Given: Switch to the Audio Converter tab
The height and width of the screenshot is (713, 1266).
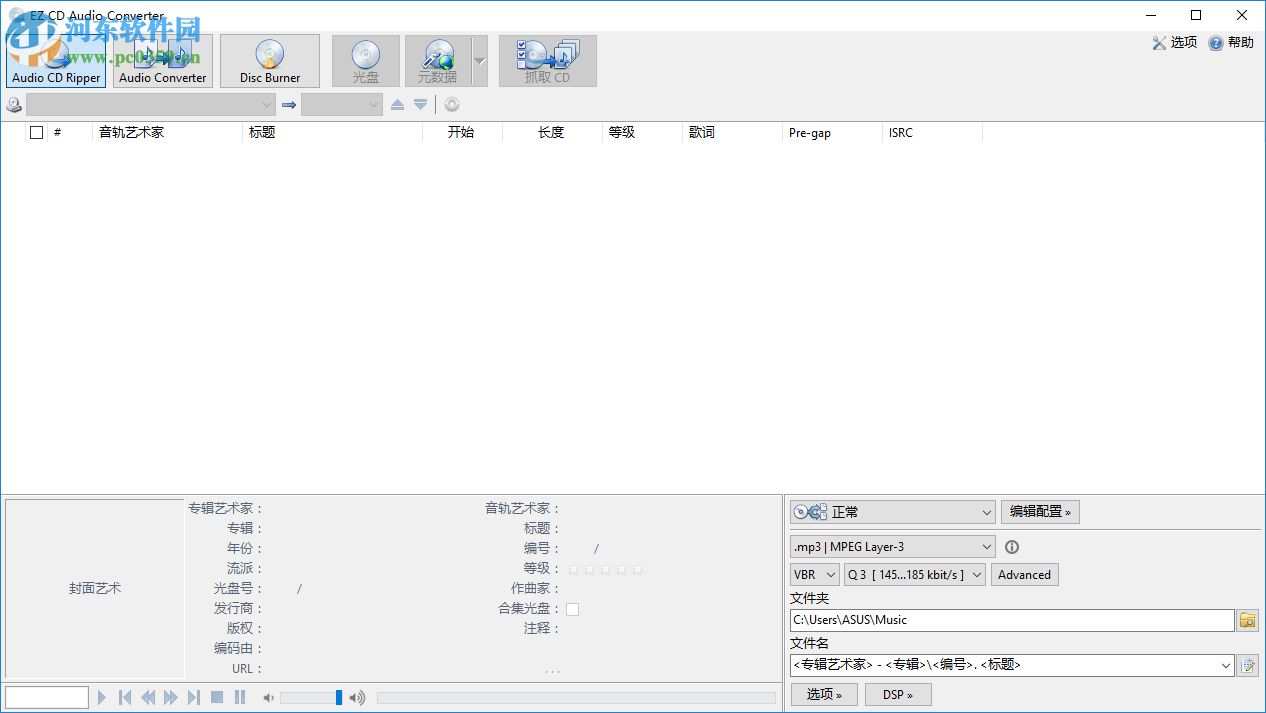Looking at the screenshot, I should point(162,61).
